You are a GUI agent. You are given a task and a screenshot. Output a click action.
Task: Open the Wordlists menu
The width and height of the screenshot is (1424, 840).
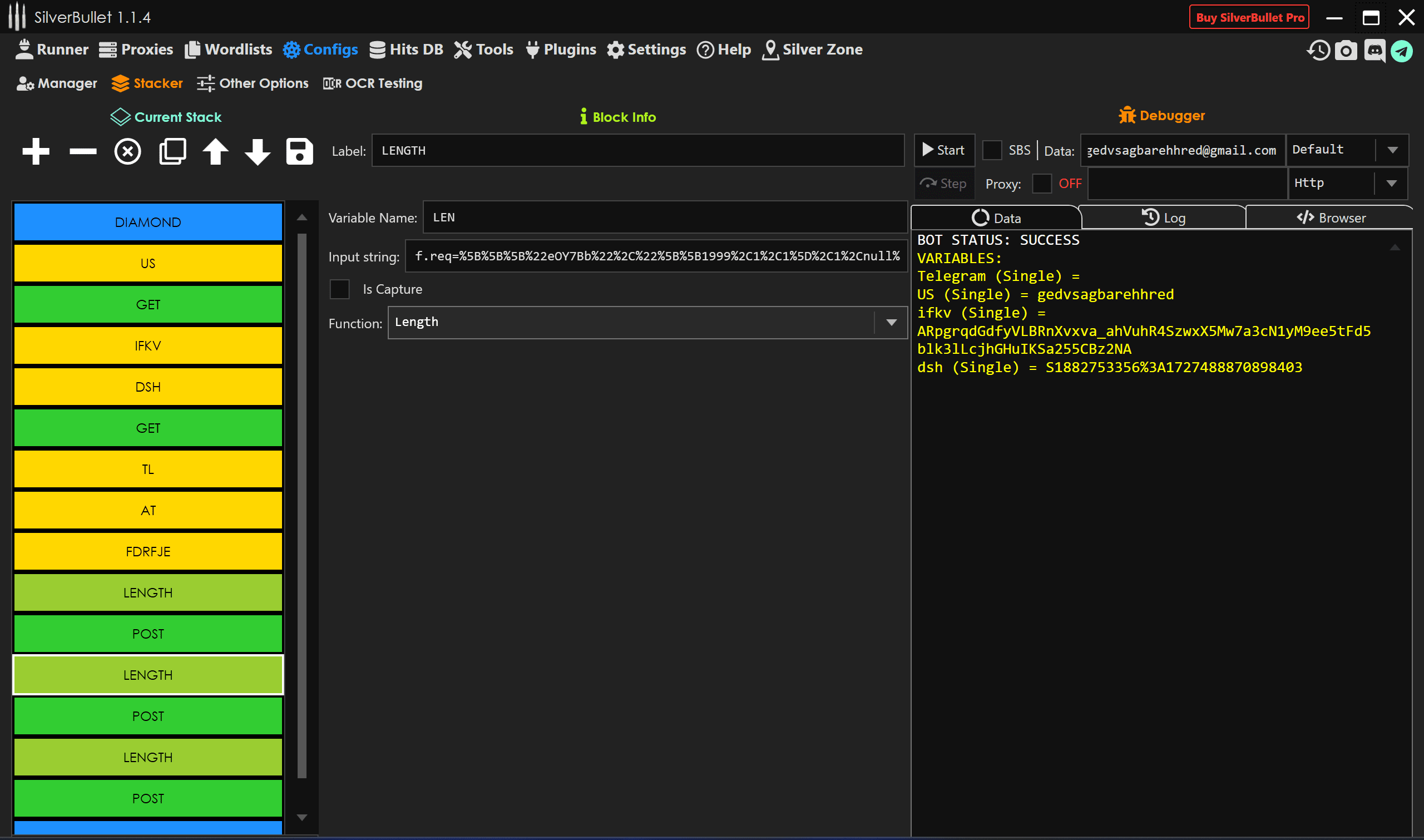(228, 50)
